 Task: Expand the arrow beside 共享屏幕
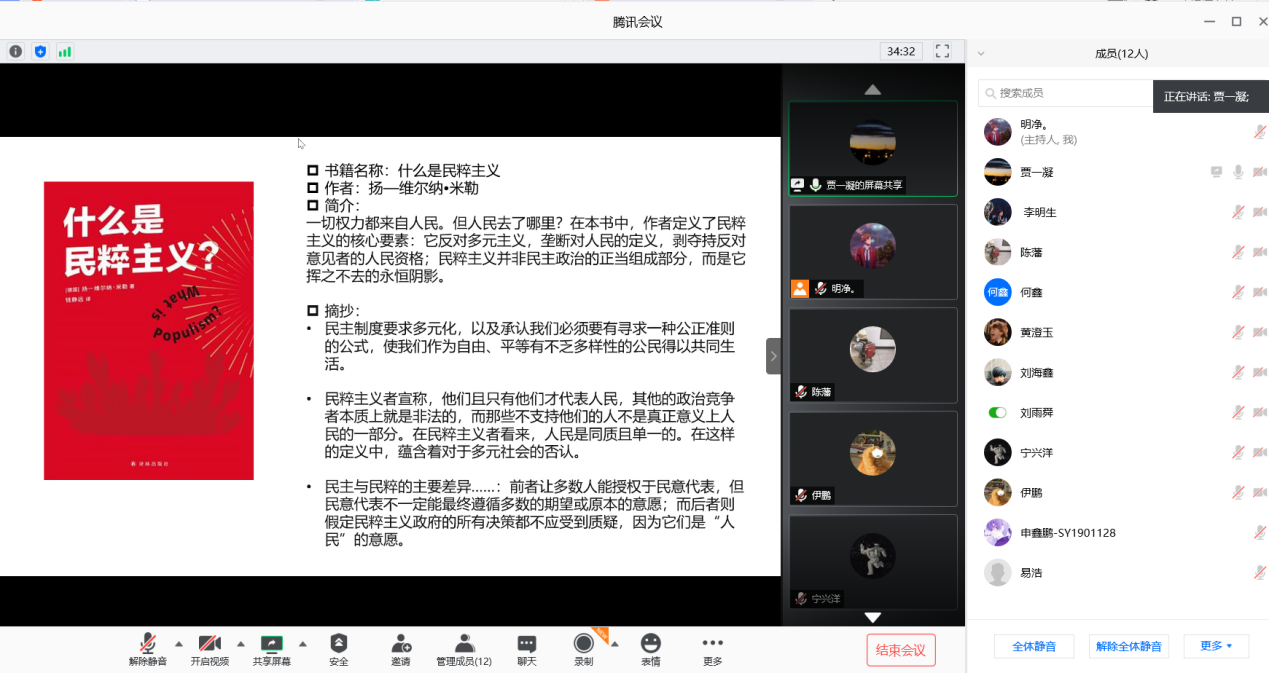pos(303,643)
